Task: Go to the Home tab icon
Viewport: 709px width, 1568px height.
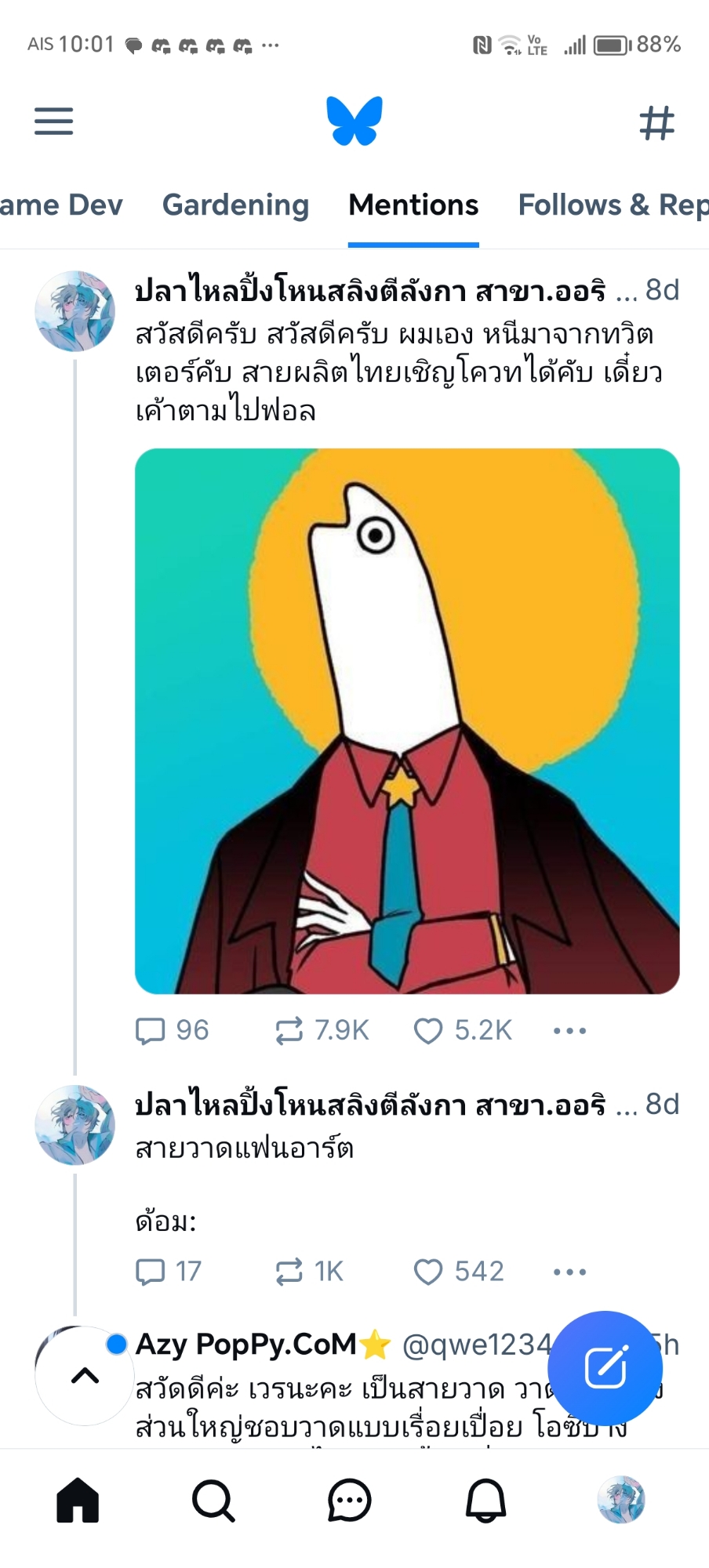Action: pos(78,1501)
